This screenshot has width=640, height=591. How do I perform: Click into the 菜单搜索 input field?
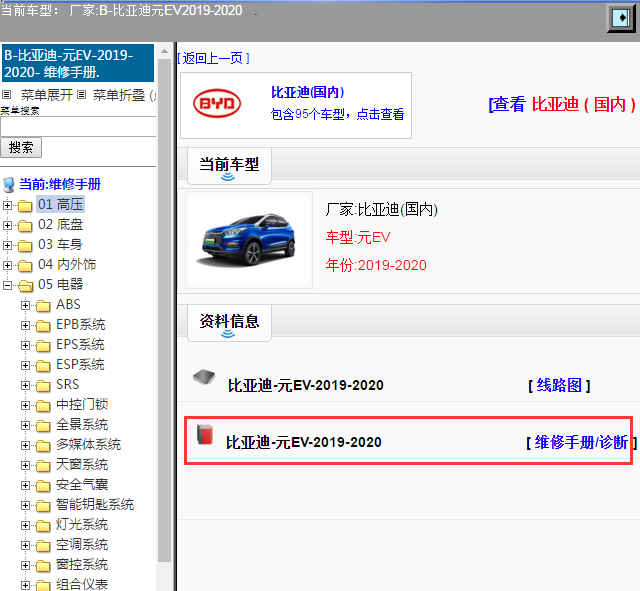coord(78,127)
